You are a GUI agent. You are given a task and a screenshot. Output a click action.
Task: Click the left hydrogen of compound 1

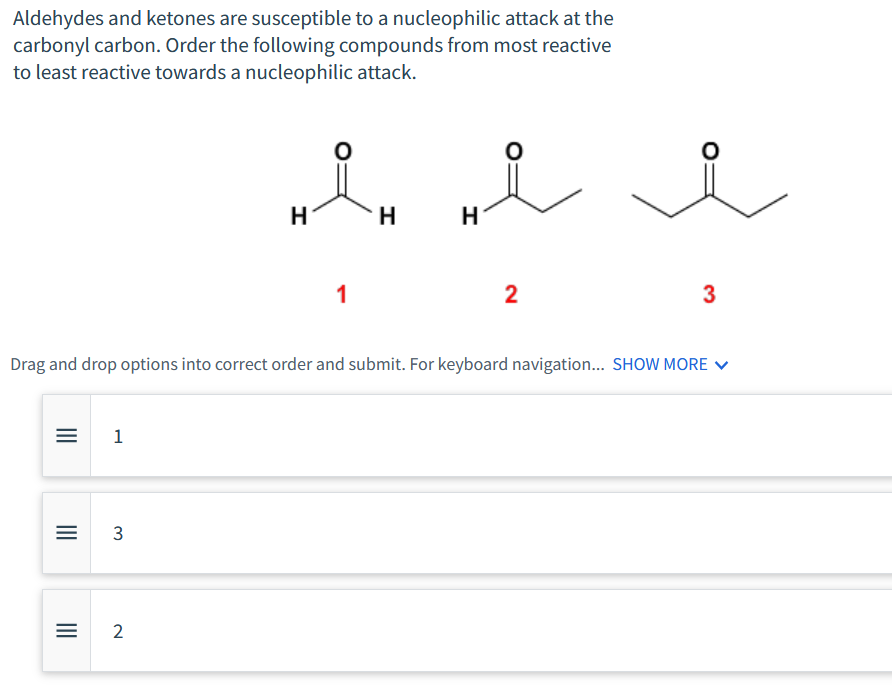295,215
